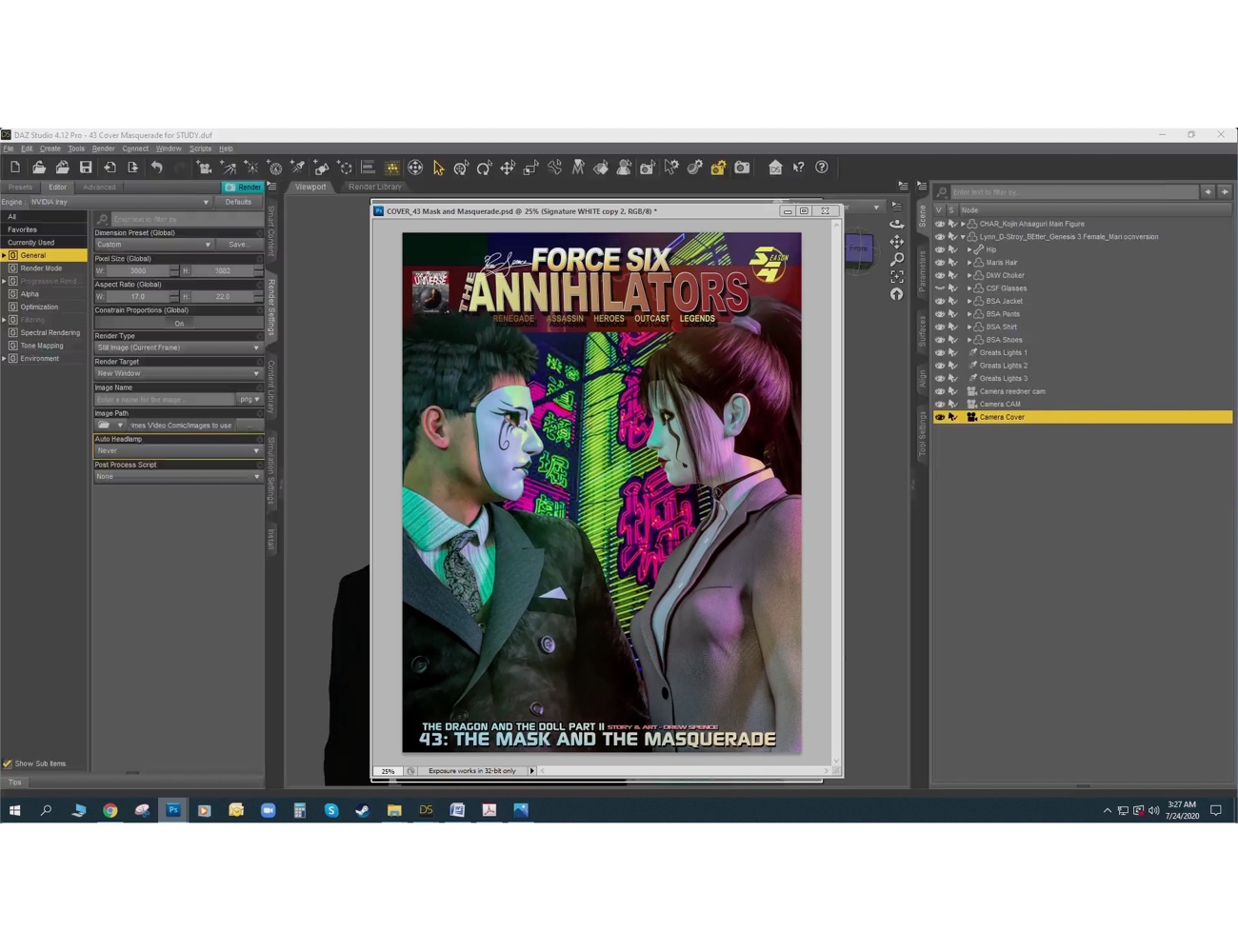Viewport: 1238px width, 952px height.
Task: Open the Render Type dropdown
Action: (x=178, y=347)
